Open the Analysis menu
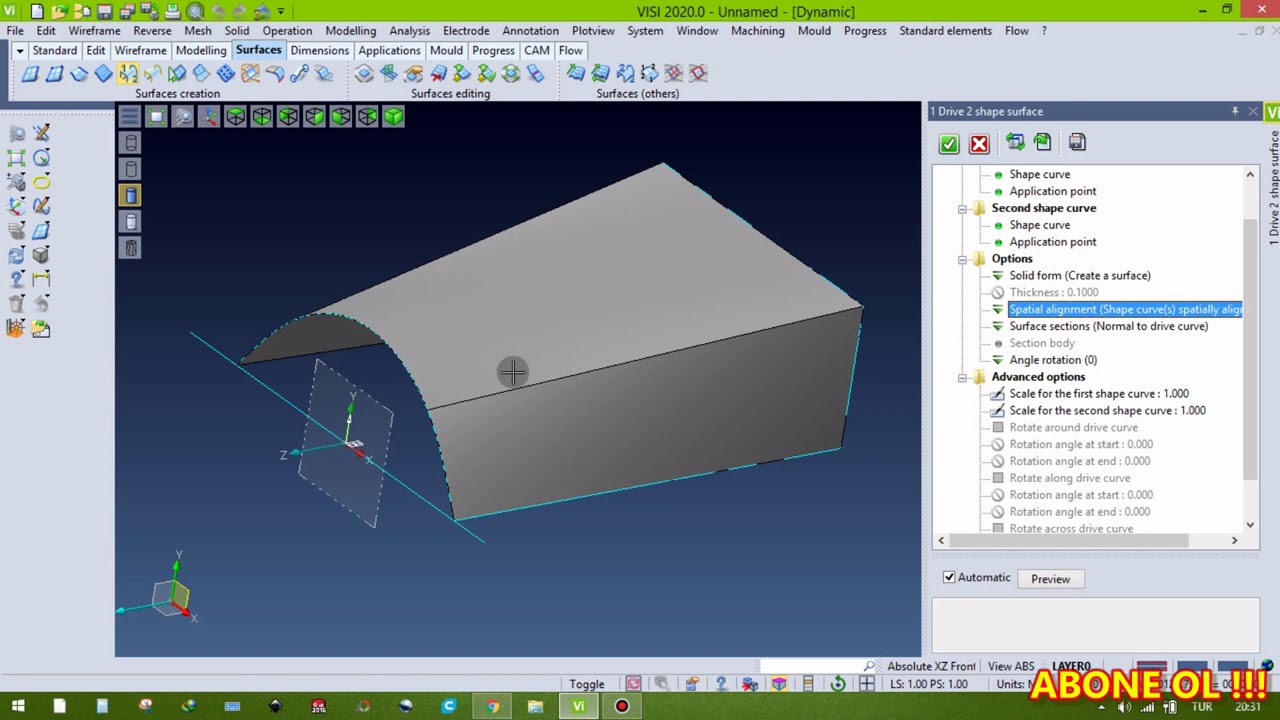 (x=410, y=31)
